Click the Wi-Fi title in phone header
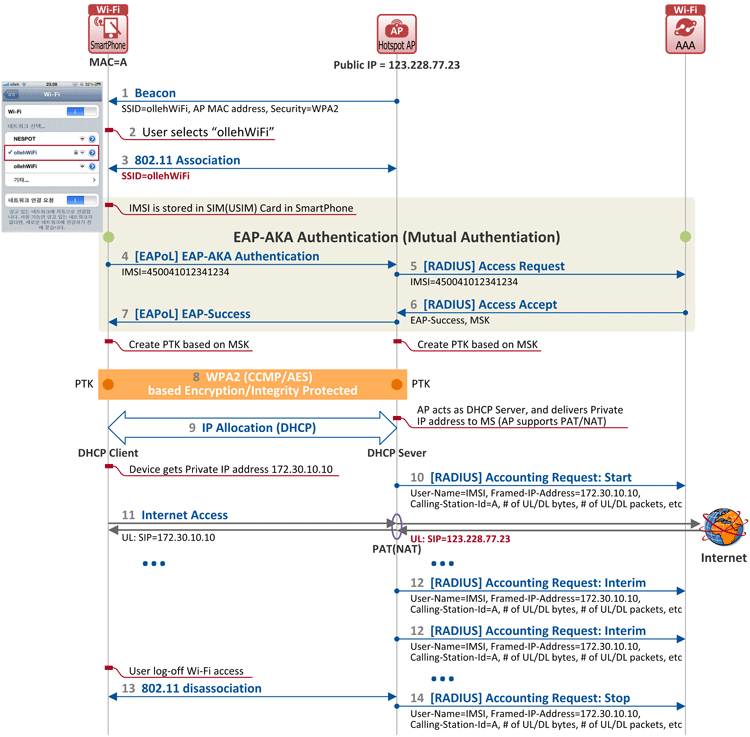Viewport: 750px width, 737px height. click(x=52, y=94)
